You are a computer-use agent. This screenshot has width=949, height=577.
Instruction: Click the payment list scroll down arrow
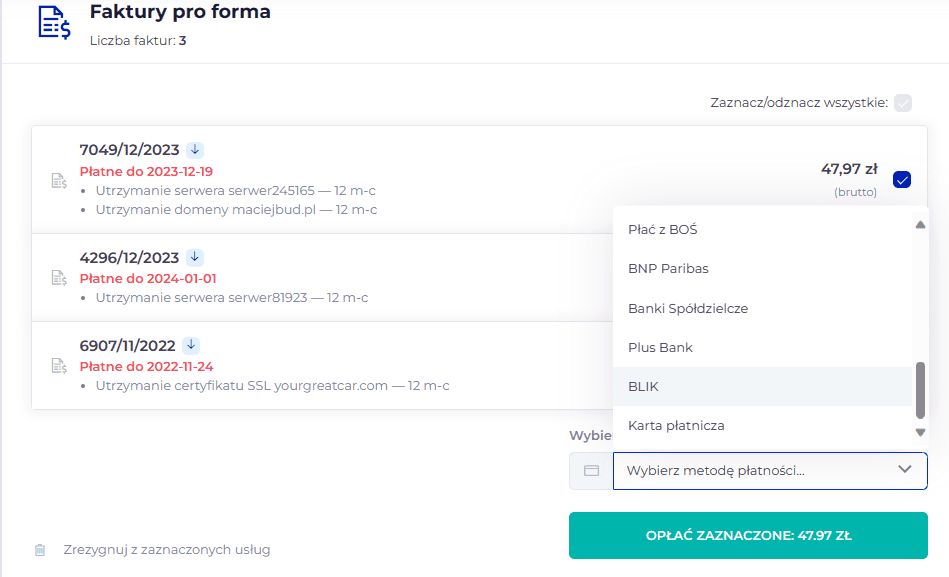pyautogui.click(x=921, y=432)
